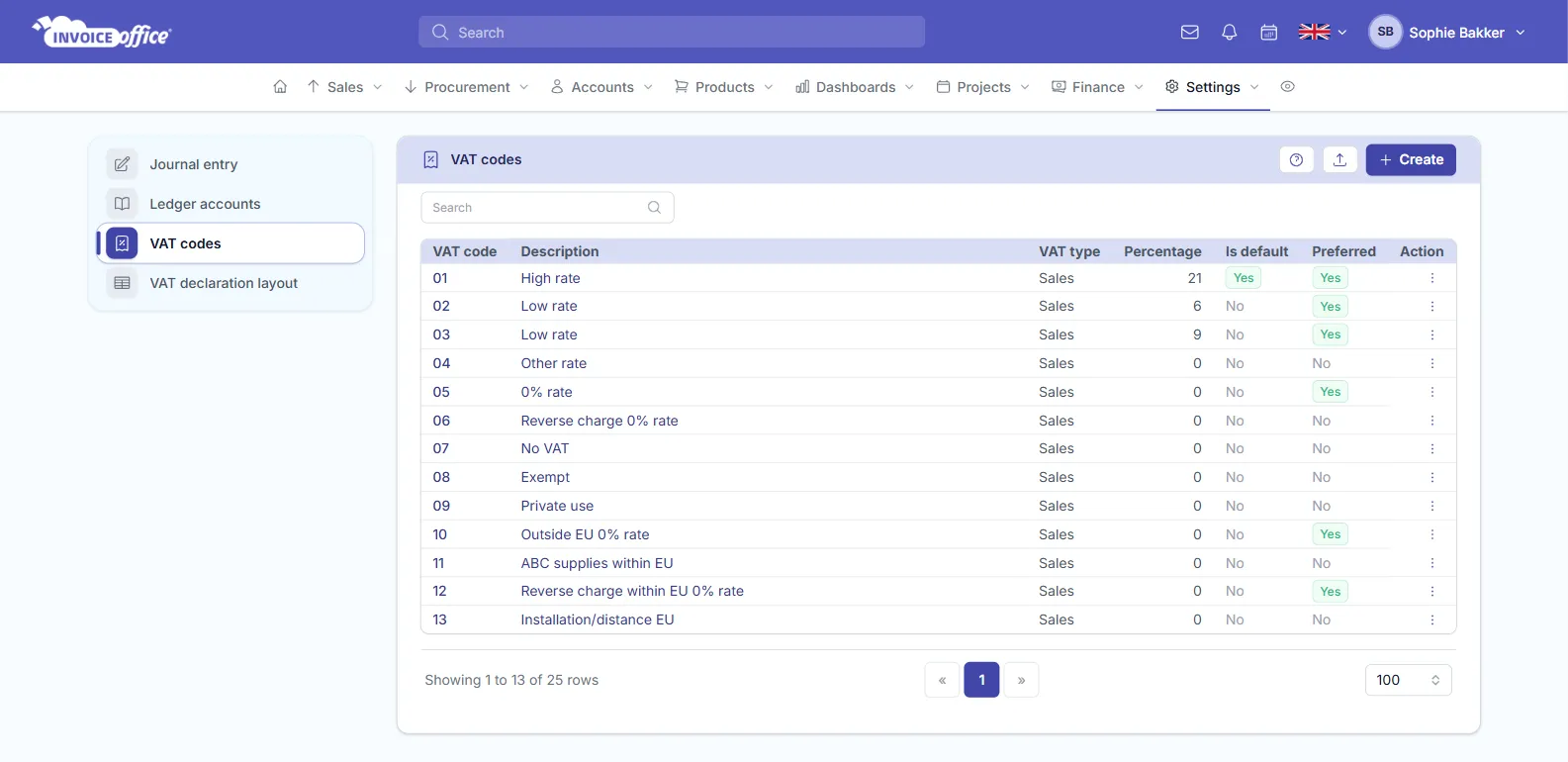Viewport: 1568px width, 762px height.
Task: Select Journal entry in sidebar
Action: click(x=231, y=164)
